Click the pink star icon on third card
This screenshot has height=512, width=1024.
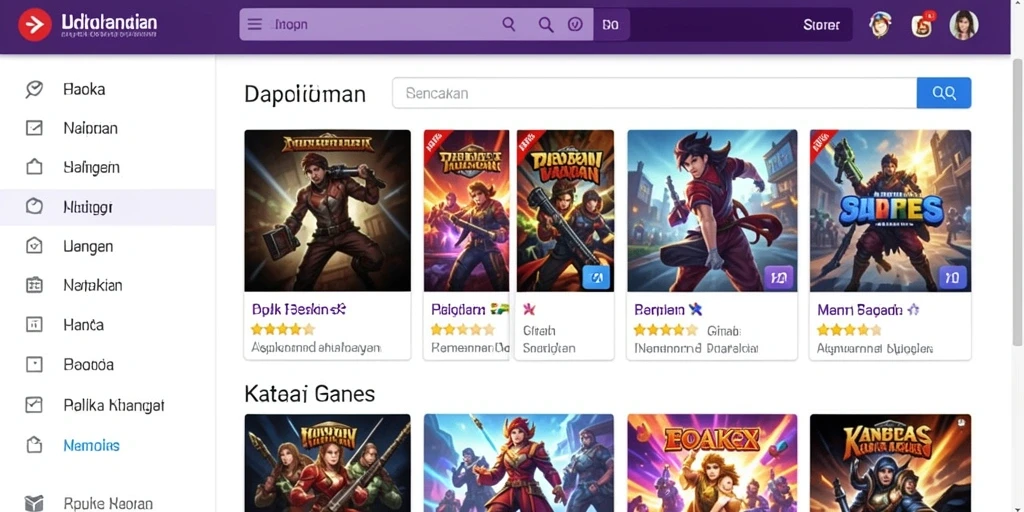click(x=529, y=309)
